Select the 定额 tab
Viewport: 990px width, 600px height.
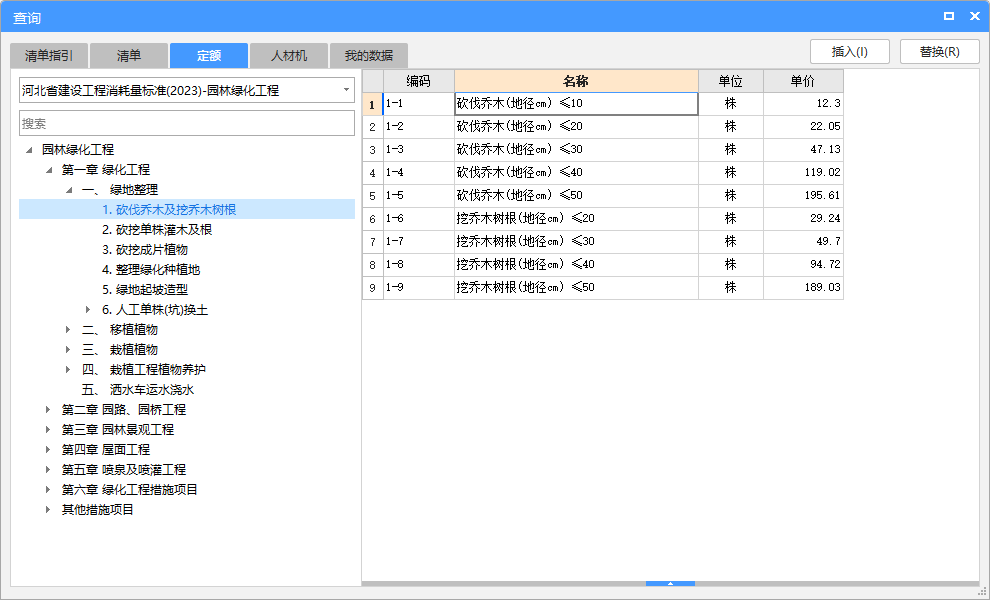click(x=209, y=56)
